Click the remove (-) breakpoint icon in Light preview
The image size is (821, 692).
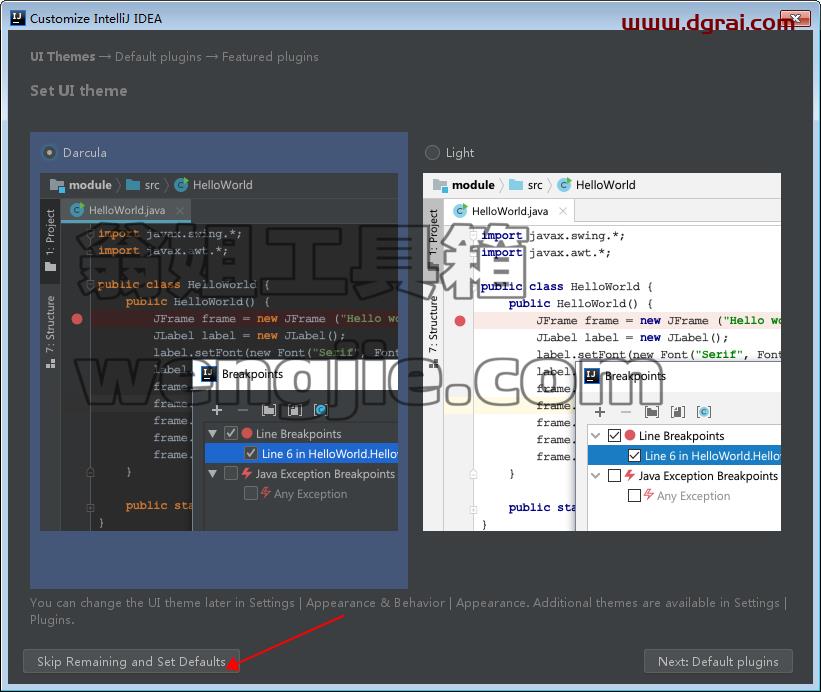click(626, 412)
